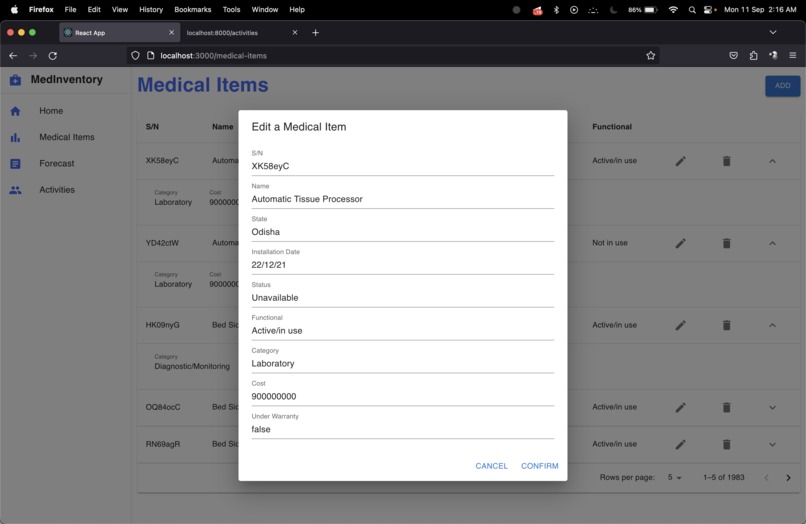This screenshot has width=806, height=524.
Task: Expand the OQ84ocC row details
Action: [772, 407]
